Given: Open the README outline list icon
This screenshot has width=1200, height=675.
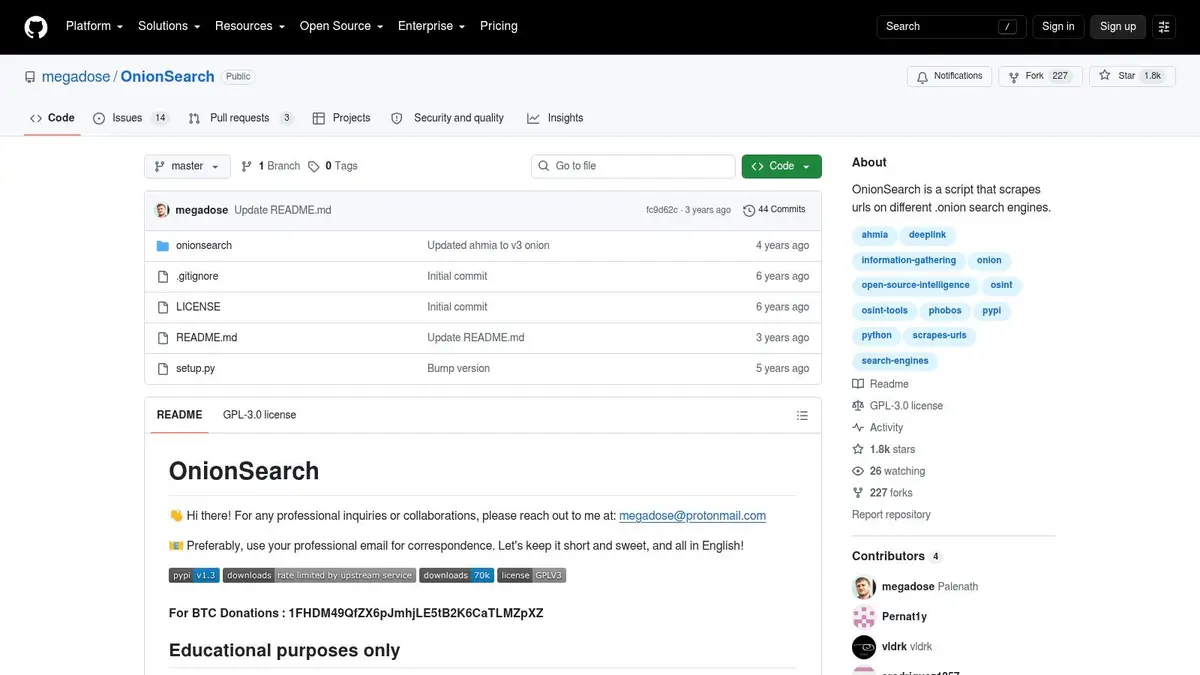Looking at the screenshot, I should (802, 415).
